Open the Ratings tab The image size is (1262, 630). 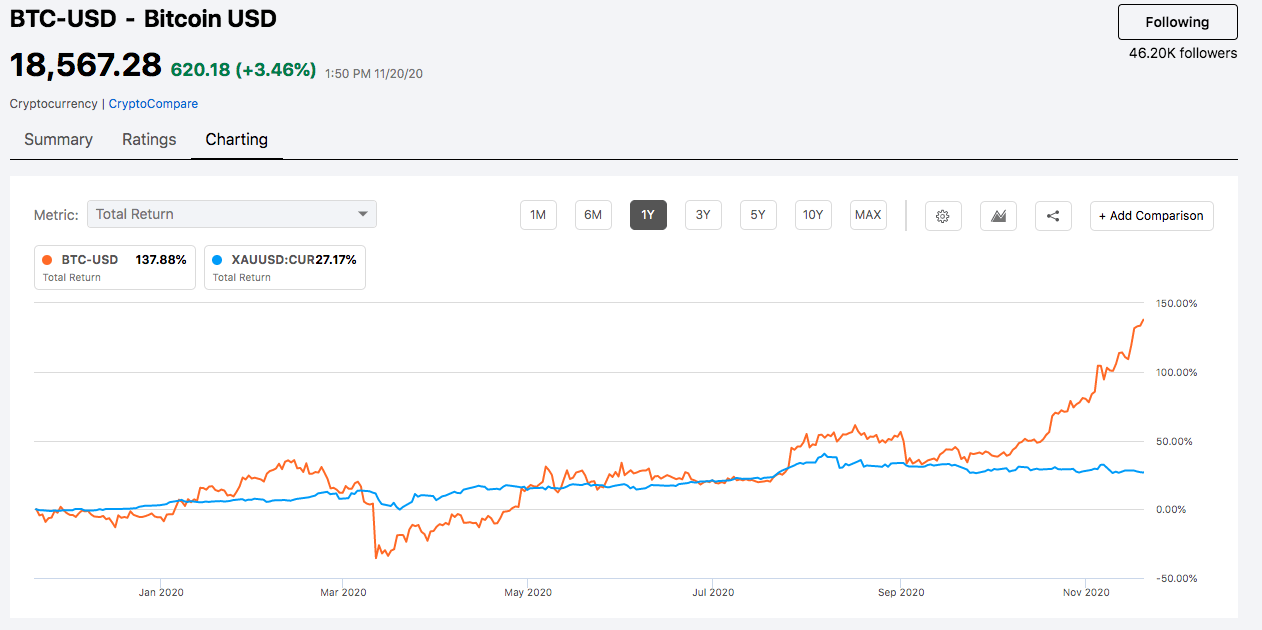click(149, 140)
